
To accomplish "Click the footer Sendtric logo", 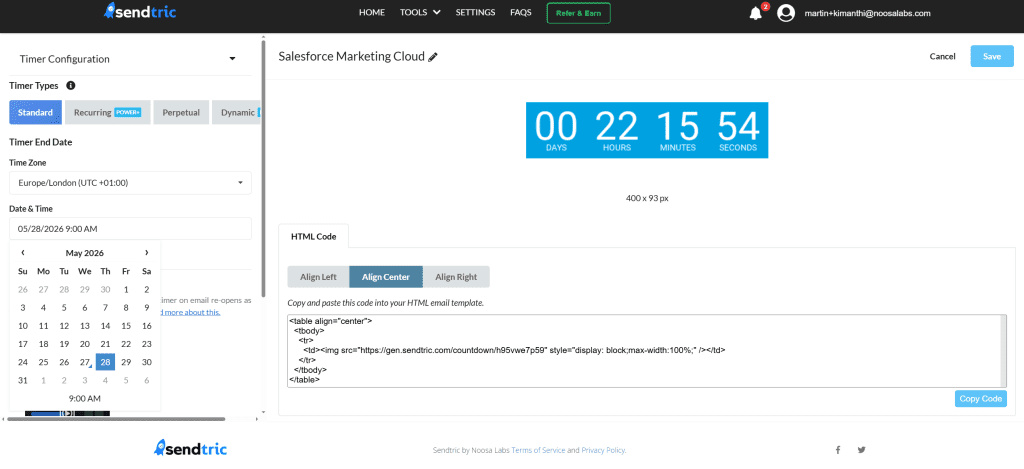I will (x=191, y=448).
